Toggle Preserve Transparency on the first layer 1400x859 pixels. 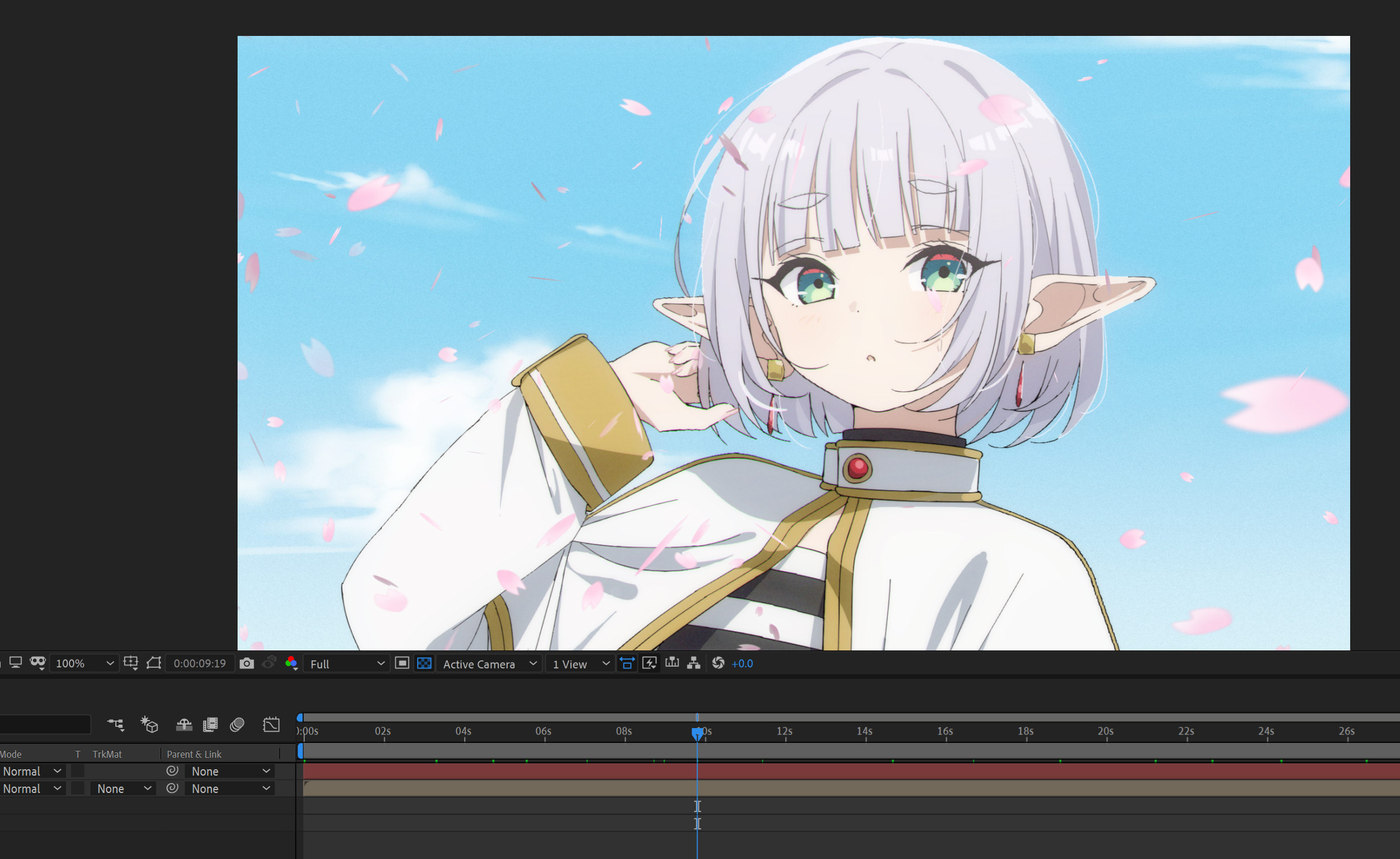[78, 772]
